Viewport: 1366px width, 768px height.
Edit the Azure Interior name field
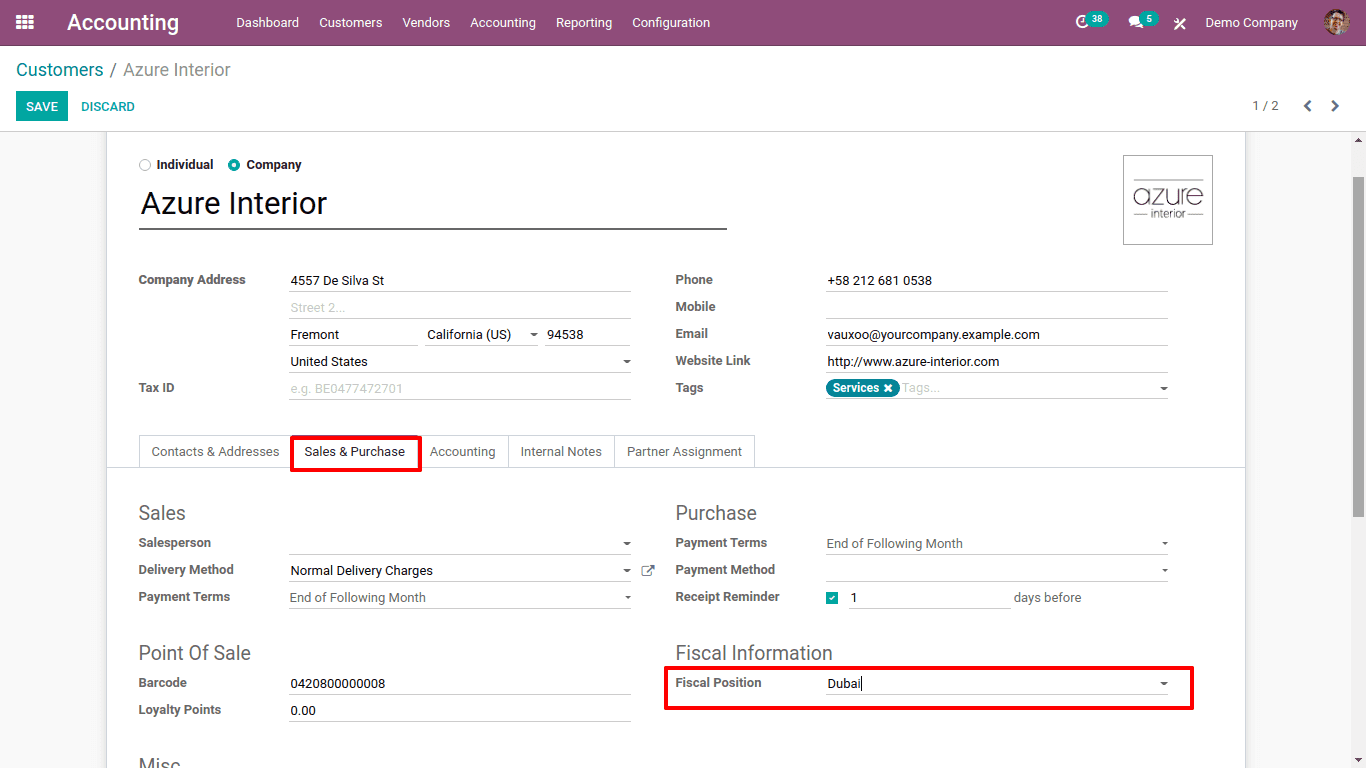[x=432, y=204]
